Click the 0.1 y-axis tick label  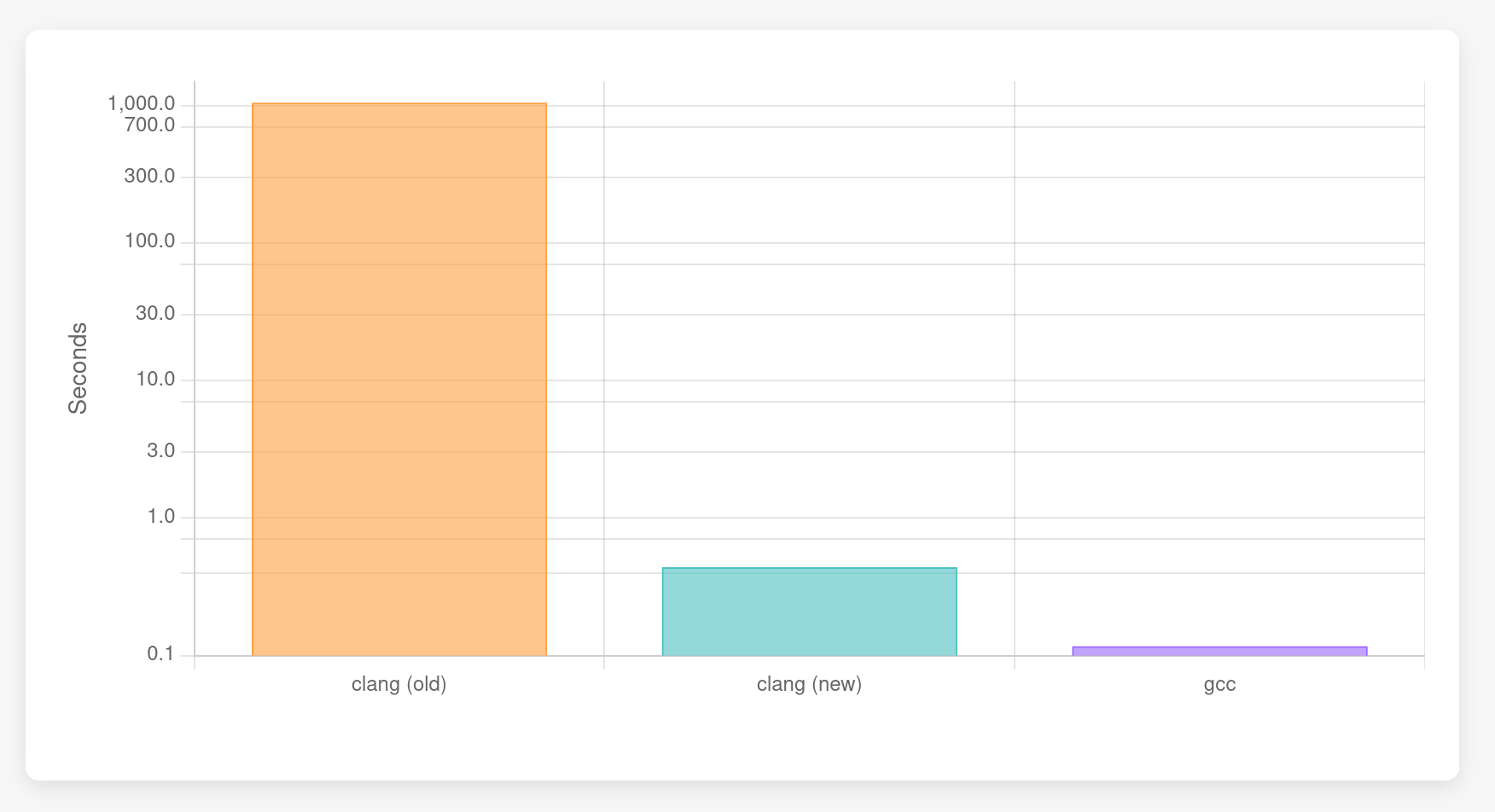pyautogui.click(x=160, y=654)
